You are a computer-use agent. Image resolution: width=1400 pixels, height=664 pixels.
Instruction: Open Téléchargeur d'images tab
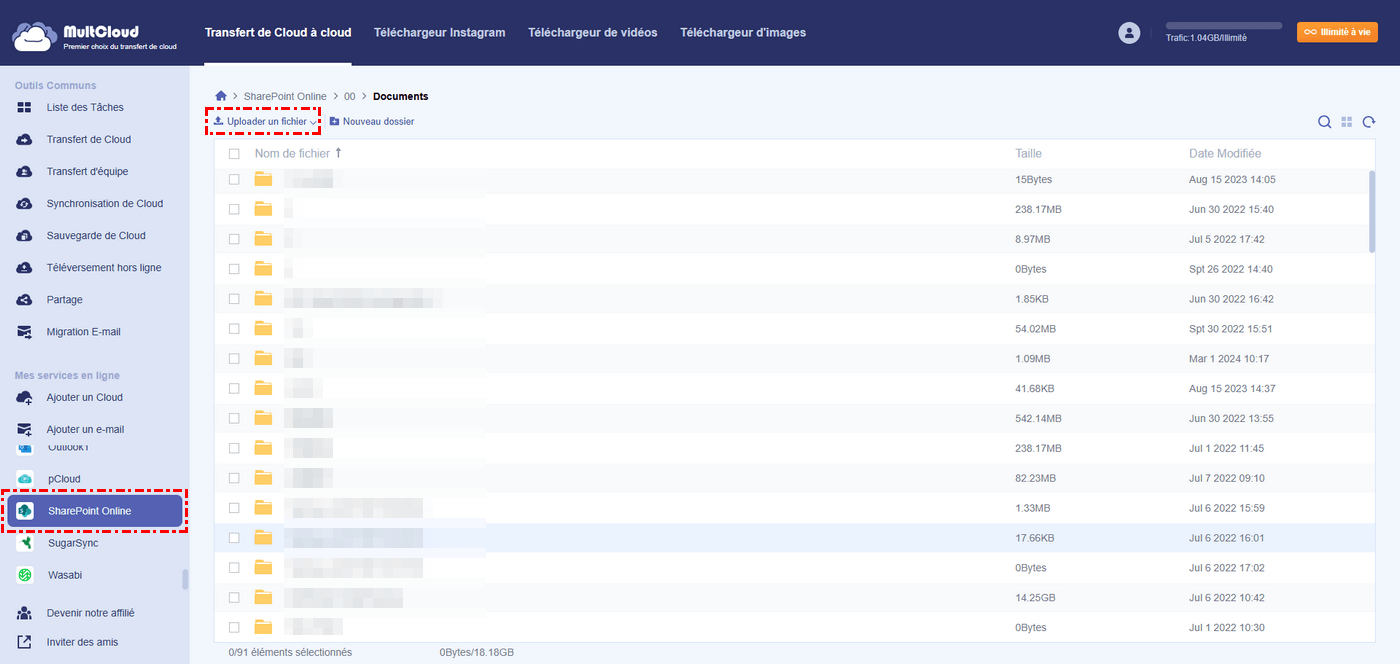click(x=743, y=33)
